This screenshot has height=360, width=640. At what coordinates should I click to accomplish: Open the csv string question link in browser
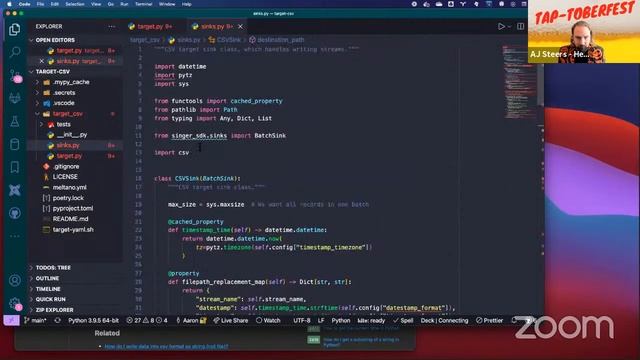(167, 347)
